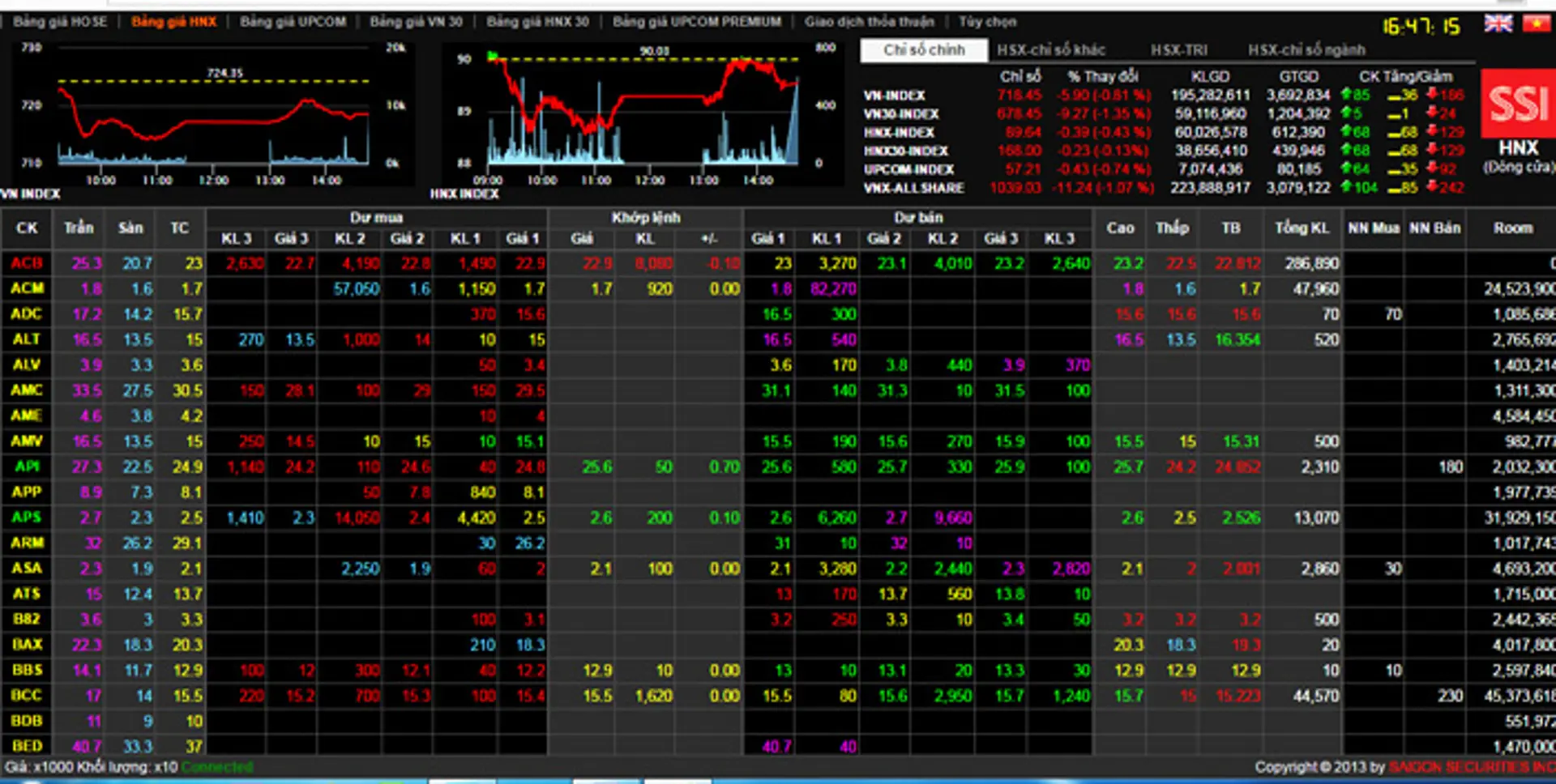
Task: Click the Trần column header
Action: 79,228
